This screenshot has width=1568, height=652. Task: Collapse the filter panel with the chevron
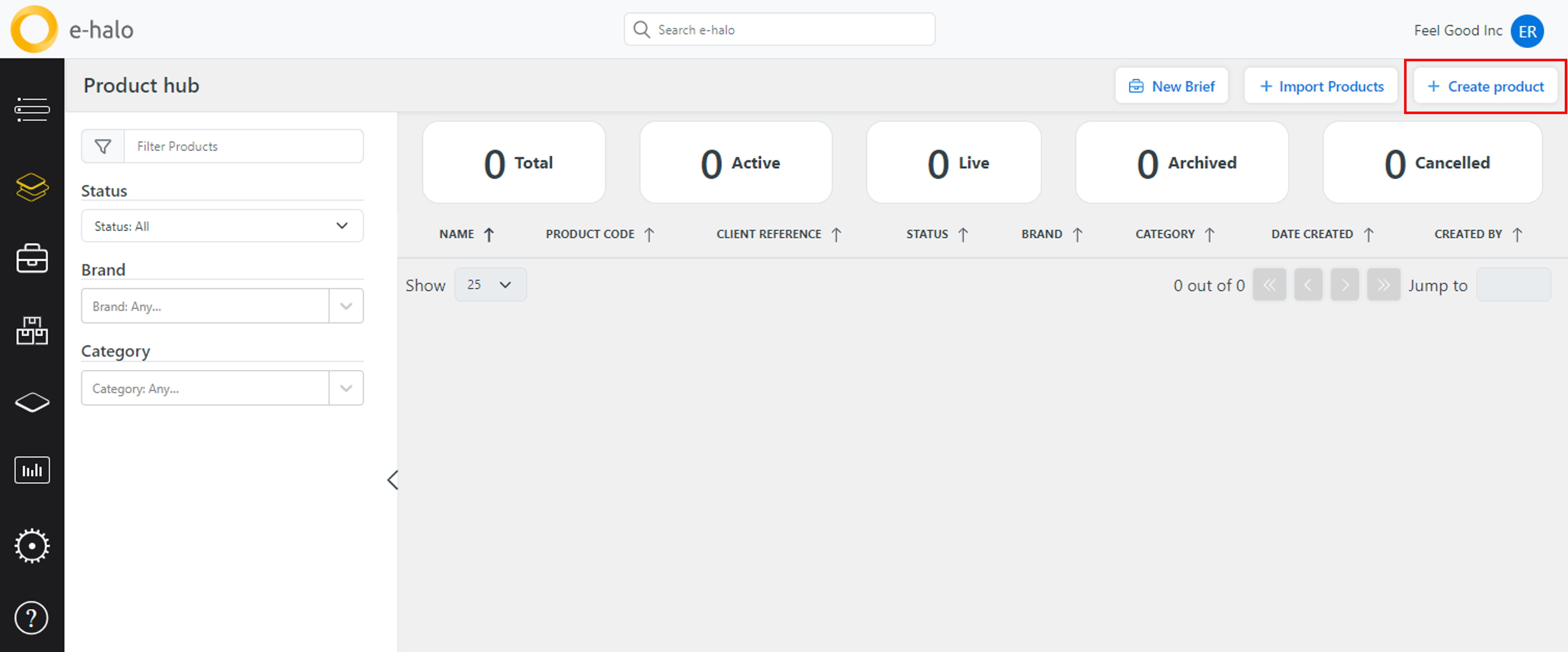tap(393, 480)
